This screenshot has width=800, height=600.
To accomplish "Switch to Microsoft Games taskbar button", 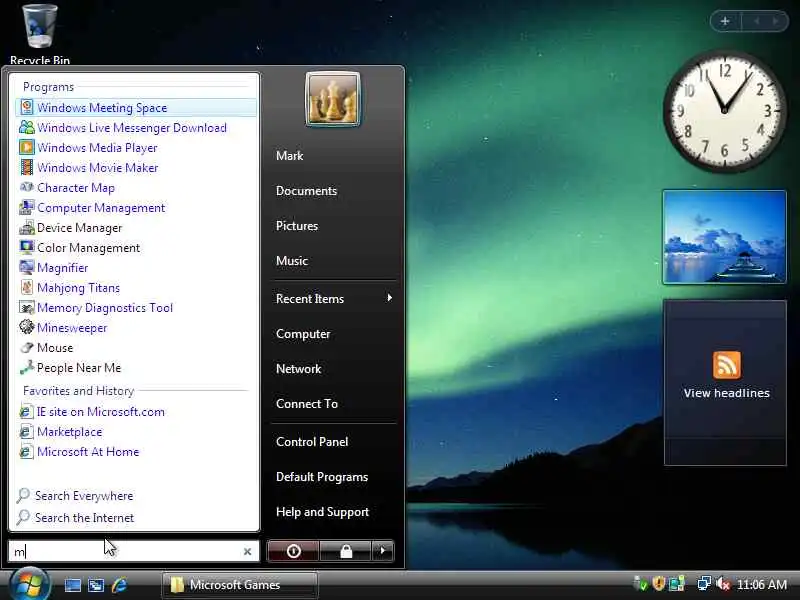I will pos(240,585).
